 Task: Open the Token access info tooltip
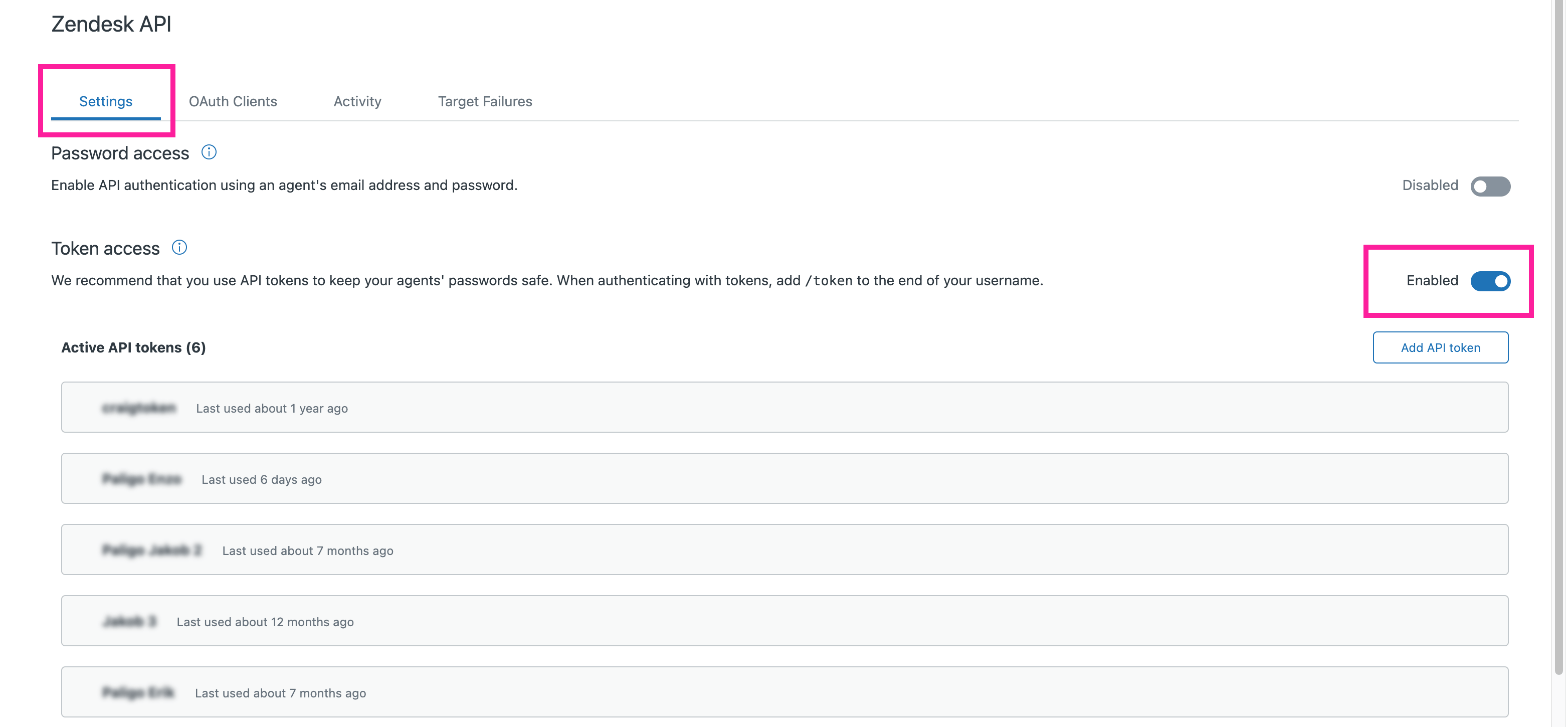coord(179,247)
